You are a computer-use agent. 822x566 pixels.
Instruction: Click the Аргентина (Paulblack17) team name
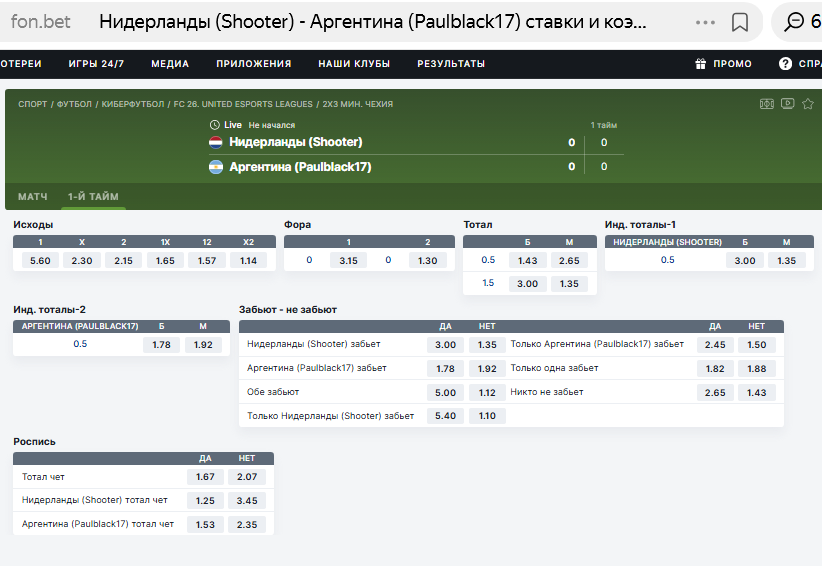300,167
